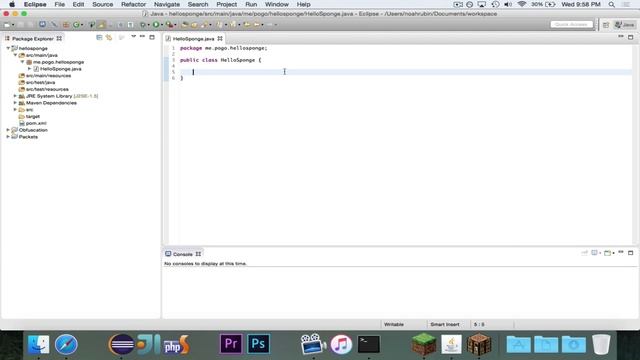Screen dimensions: 640x360
Task: Open the Source menu
Action: click(102, 4)
